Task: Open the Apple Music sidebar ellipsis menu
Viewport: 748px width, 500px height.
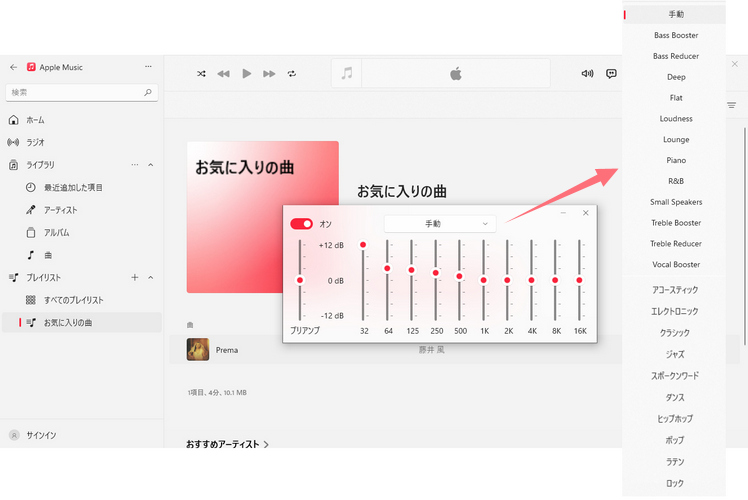Action: (x=148, y=67)
